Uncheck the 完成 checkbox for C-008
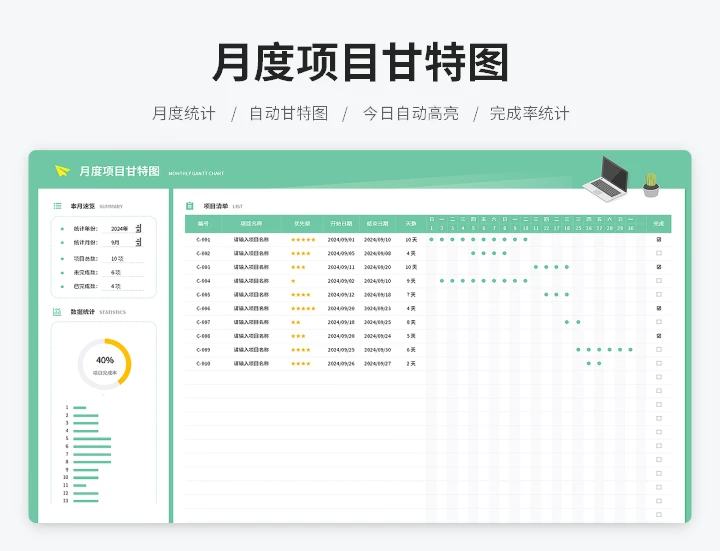This screenshot has width=720, height=551. pyautogui.click(x=659, y=336)
